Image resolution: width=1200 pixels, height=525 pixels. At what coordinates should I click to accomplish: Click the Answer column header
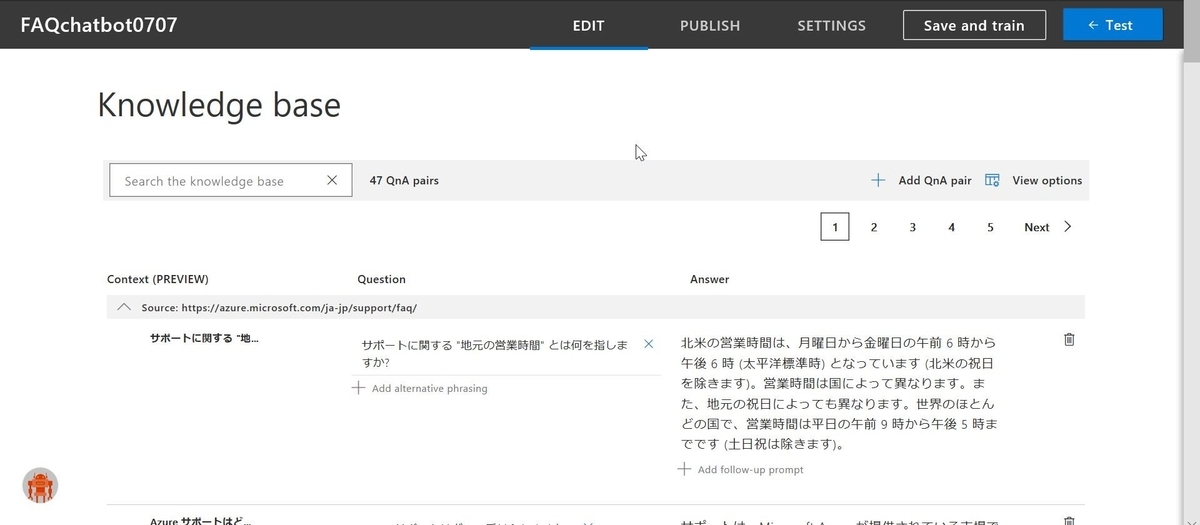710,280
